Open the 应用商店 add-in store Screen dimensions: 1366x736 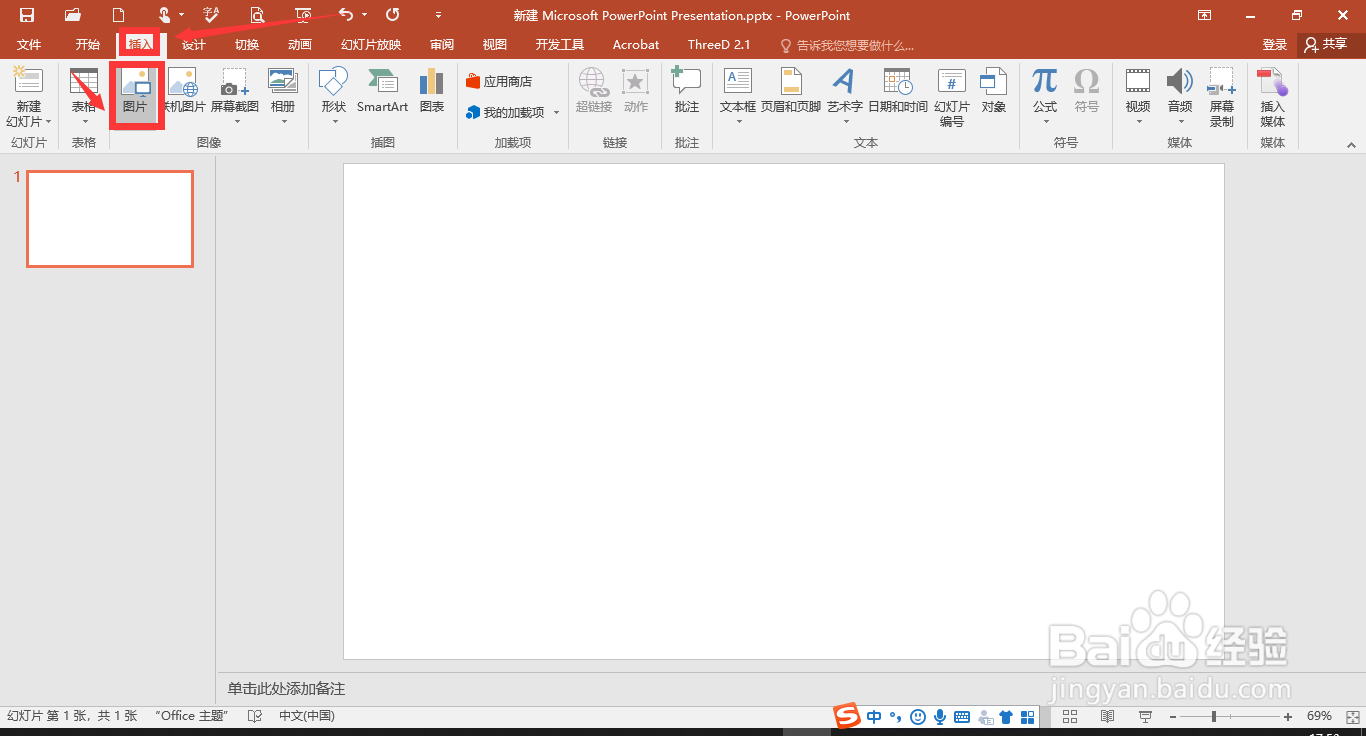click(499, 82)
